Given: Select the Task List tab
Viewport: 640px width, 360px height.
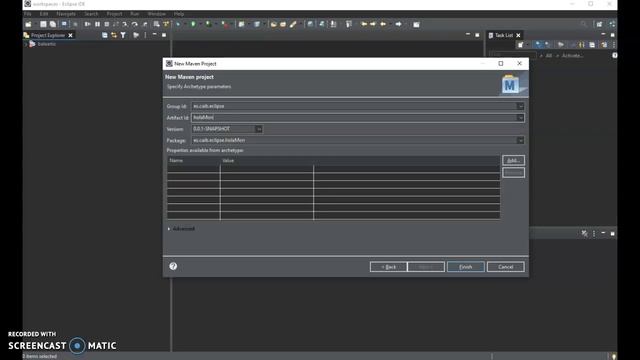Looking at the screenshot, I should click(504, 36).
